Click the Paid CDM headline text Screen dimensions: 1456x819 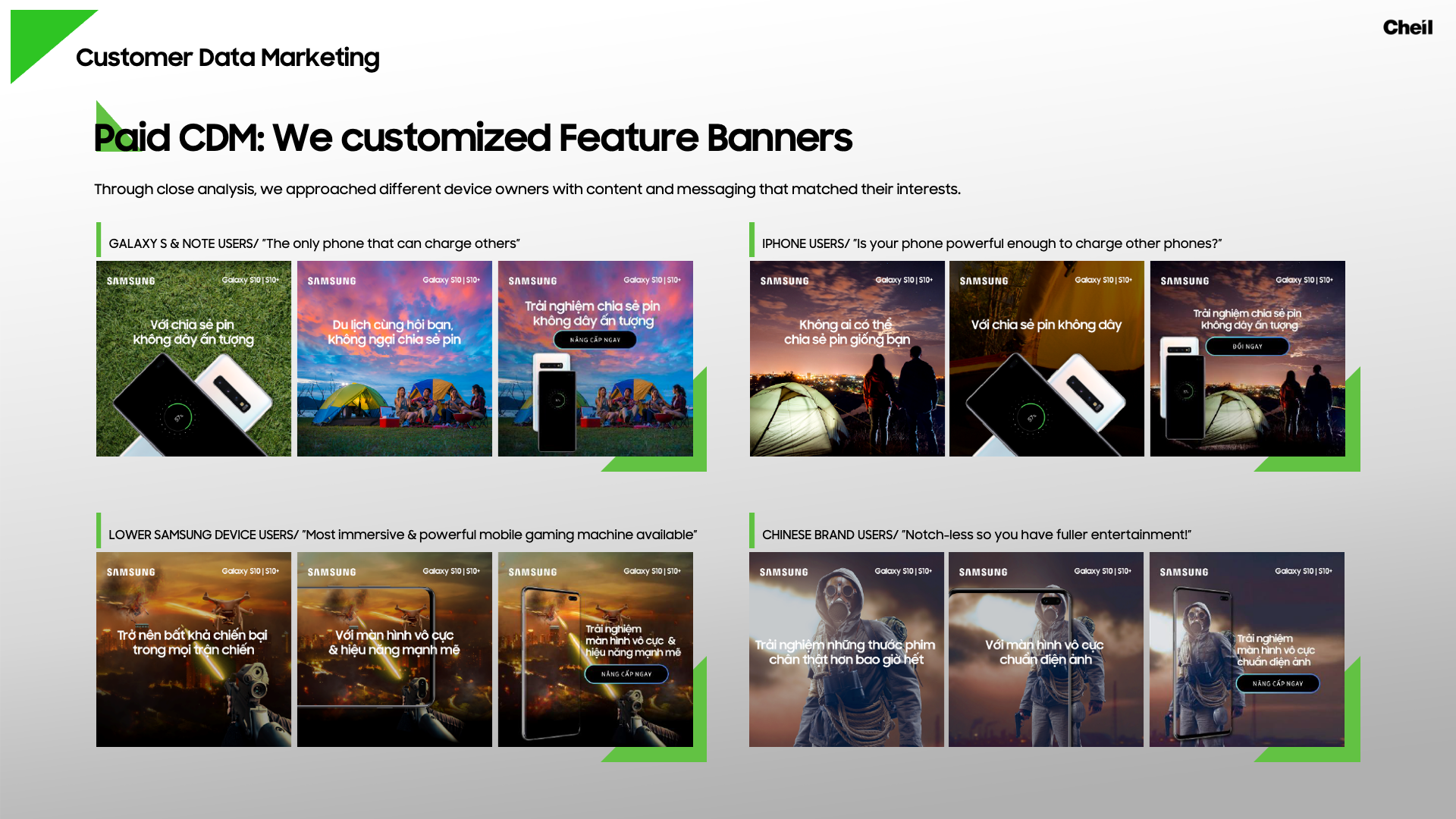click(x=473, y=138)
